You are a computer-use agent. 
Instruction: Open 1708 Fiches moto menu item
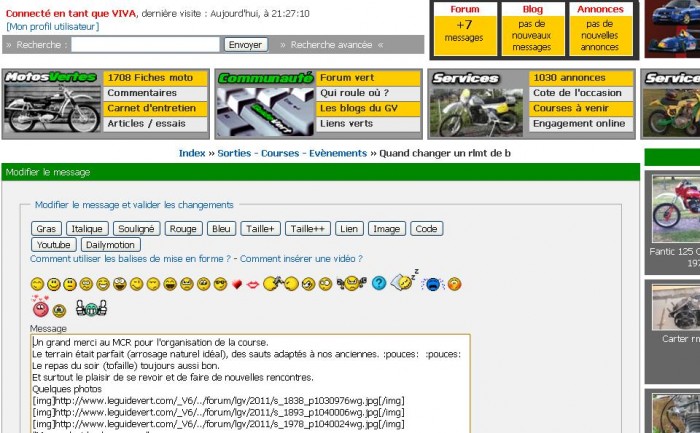coord(155,78)
